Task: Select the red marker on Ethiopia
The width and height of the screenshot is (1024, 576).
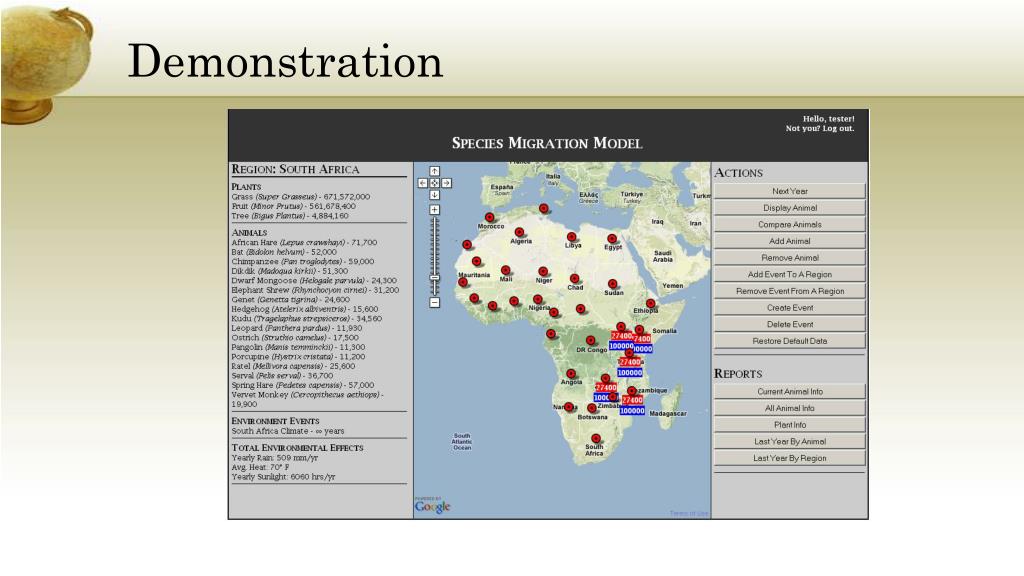Action: coord(650,304)
